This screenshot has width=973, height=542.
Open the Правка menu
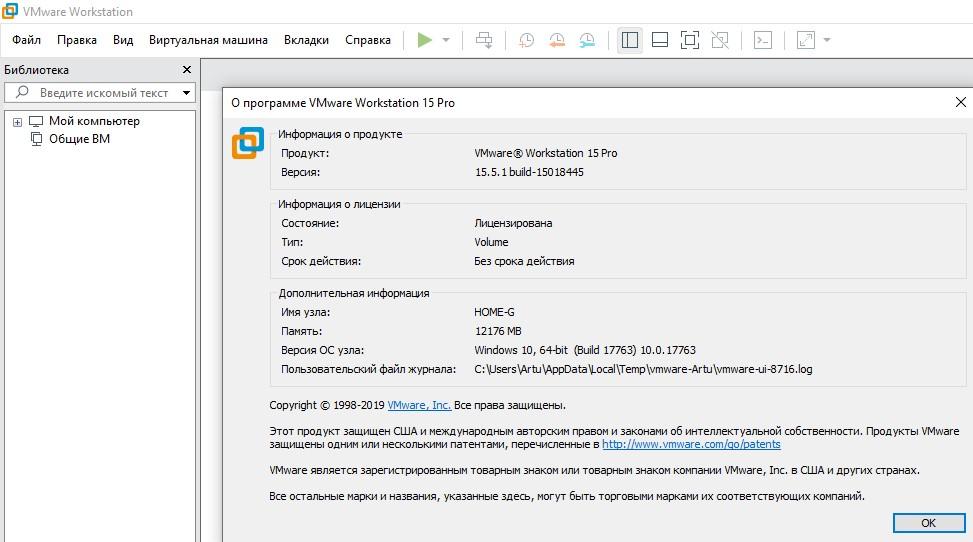point(77,40)
